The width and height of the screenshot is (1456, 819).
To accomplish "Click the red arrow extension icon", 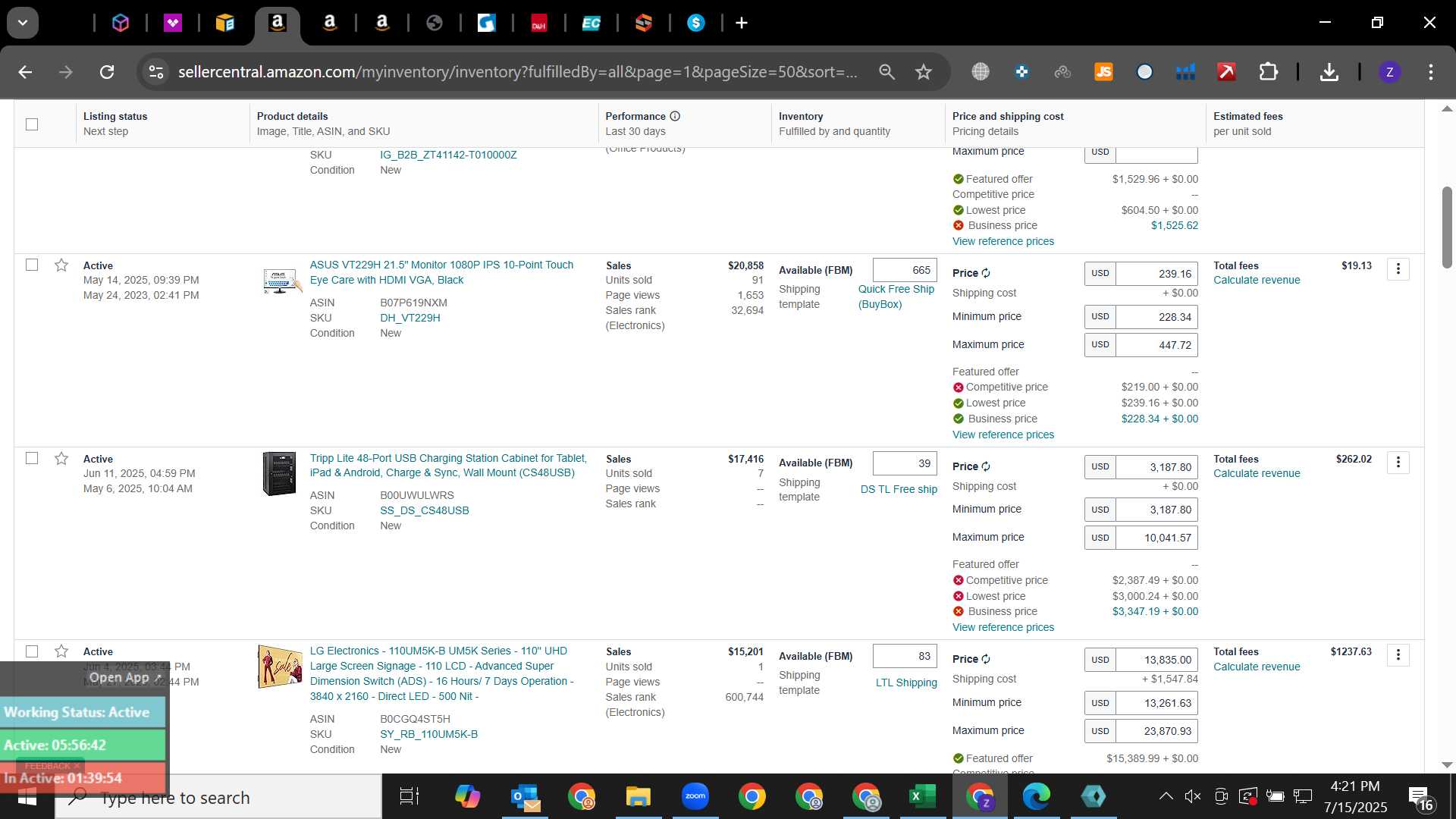I will coord(1226,72).
